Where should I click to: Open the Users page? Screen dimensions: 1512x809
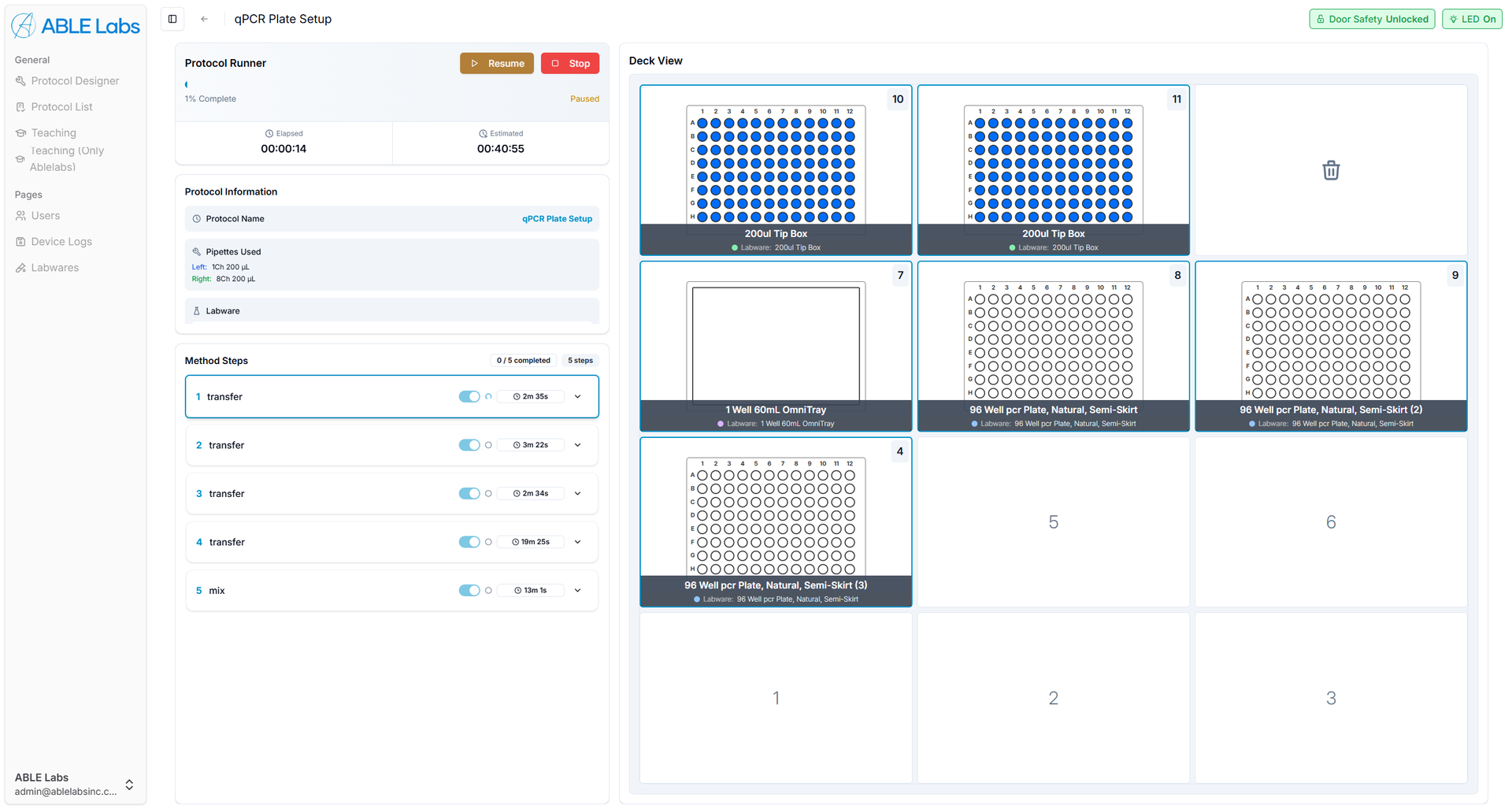coord(45,215)
